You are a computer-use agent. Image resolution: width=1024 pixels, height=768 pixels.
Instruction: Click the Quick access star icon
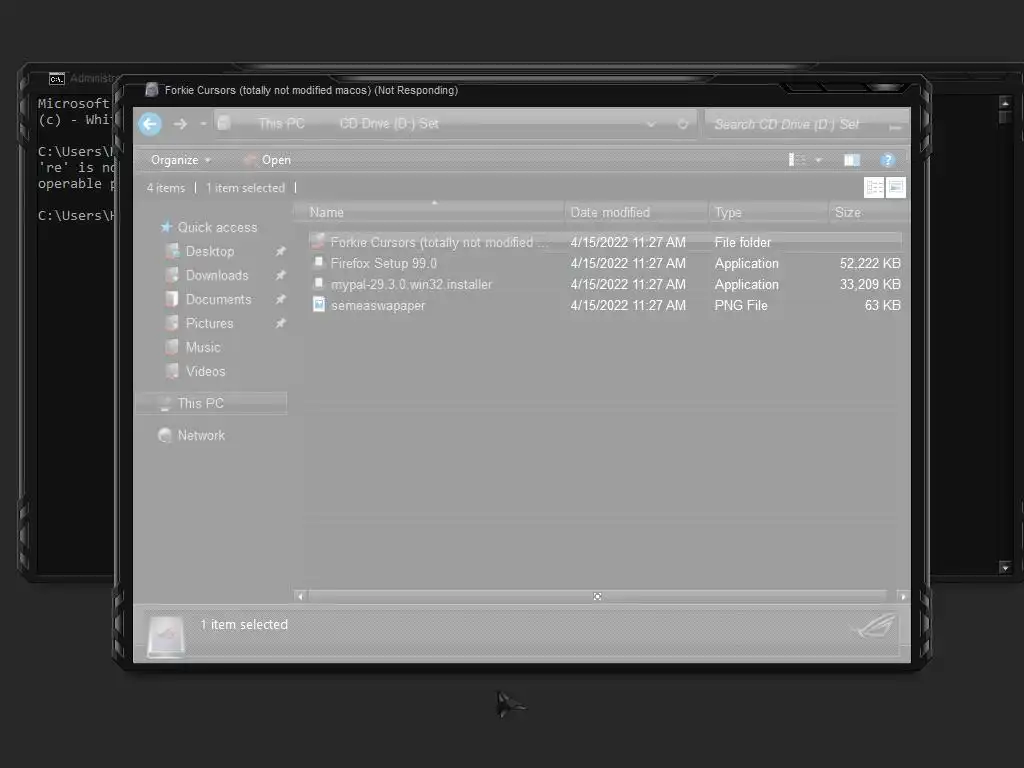(x=166, y=227)
